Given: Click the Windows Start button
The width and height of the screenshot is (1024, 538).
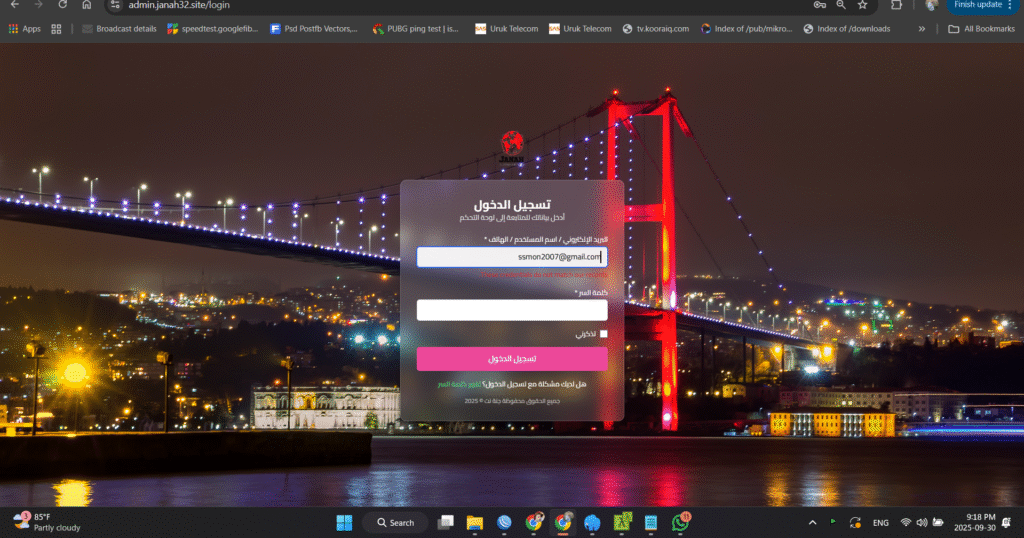Looking at the screenshot, I should (344, 522).
